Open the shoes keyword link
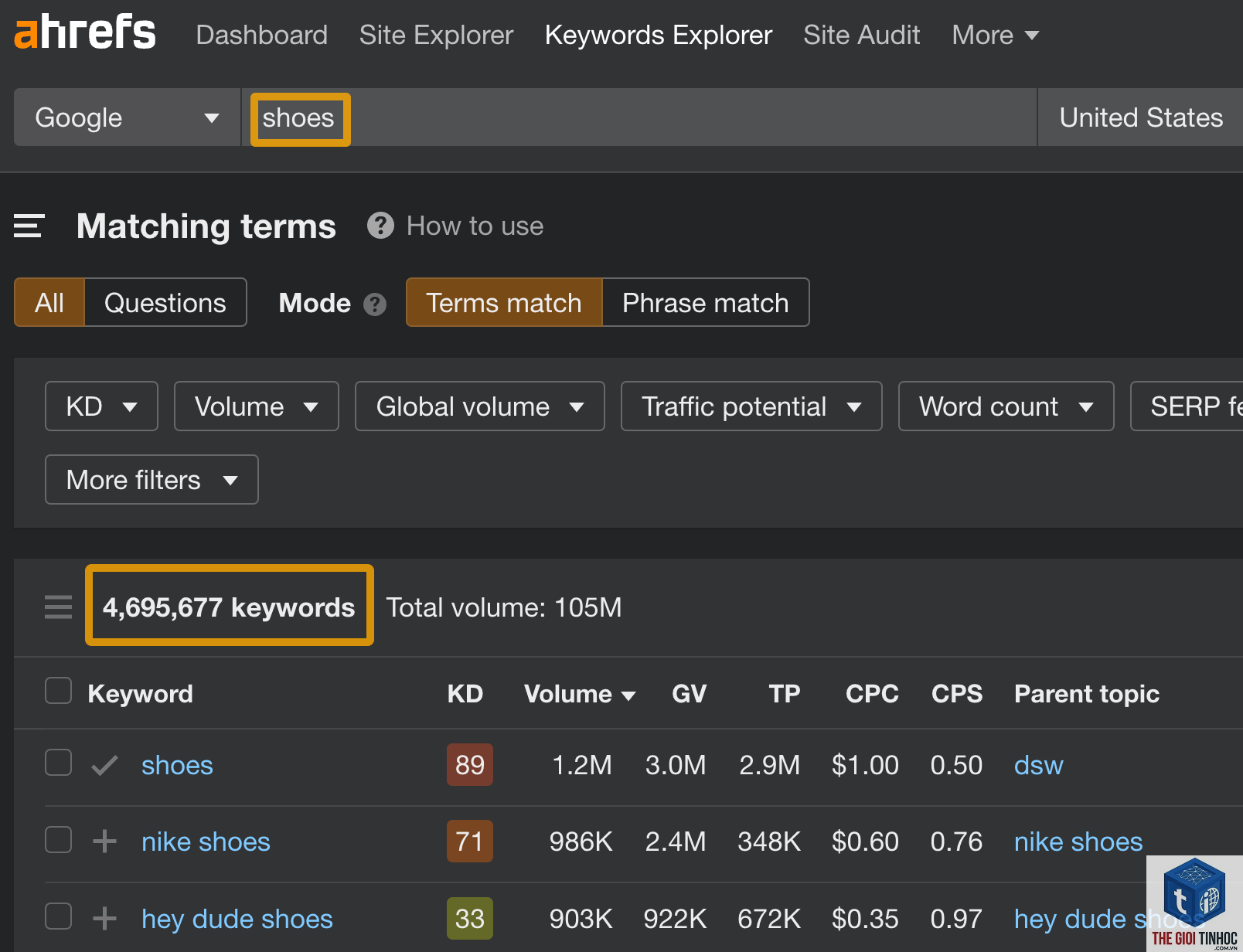The height and width of the screenshot is (952, 1243). click(x=177, y=765)
